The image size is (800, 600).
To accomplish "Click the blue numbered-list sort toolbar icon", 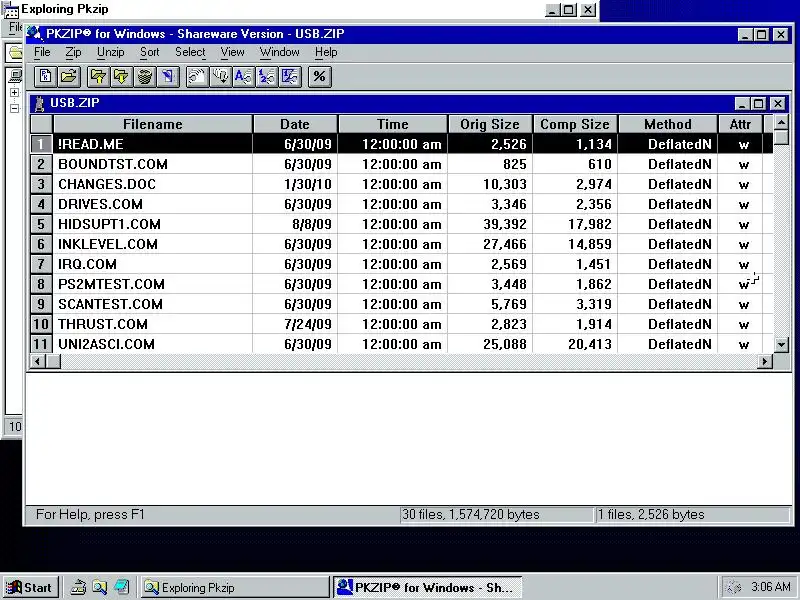I will [290, 77].
